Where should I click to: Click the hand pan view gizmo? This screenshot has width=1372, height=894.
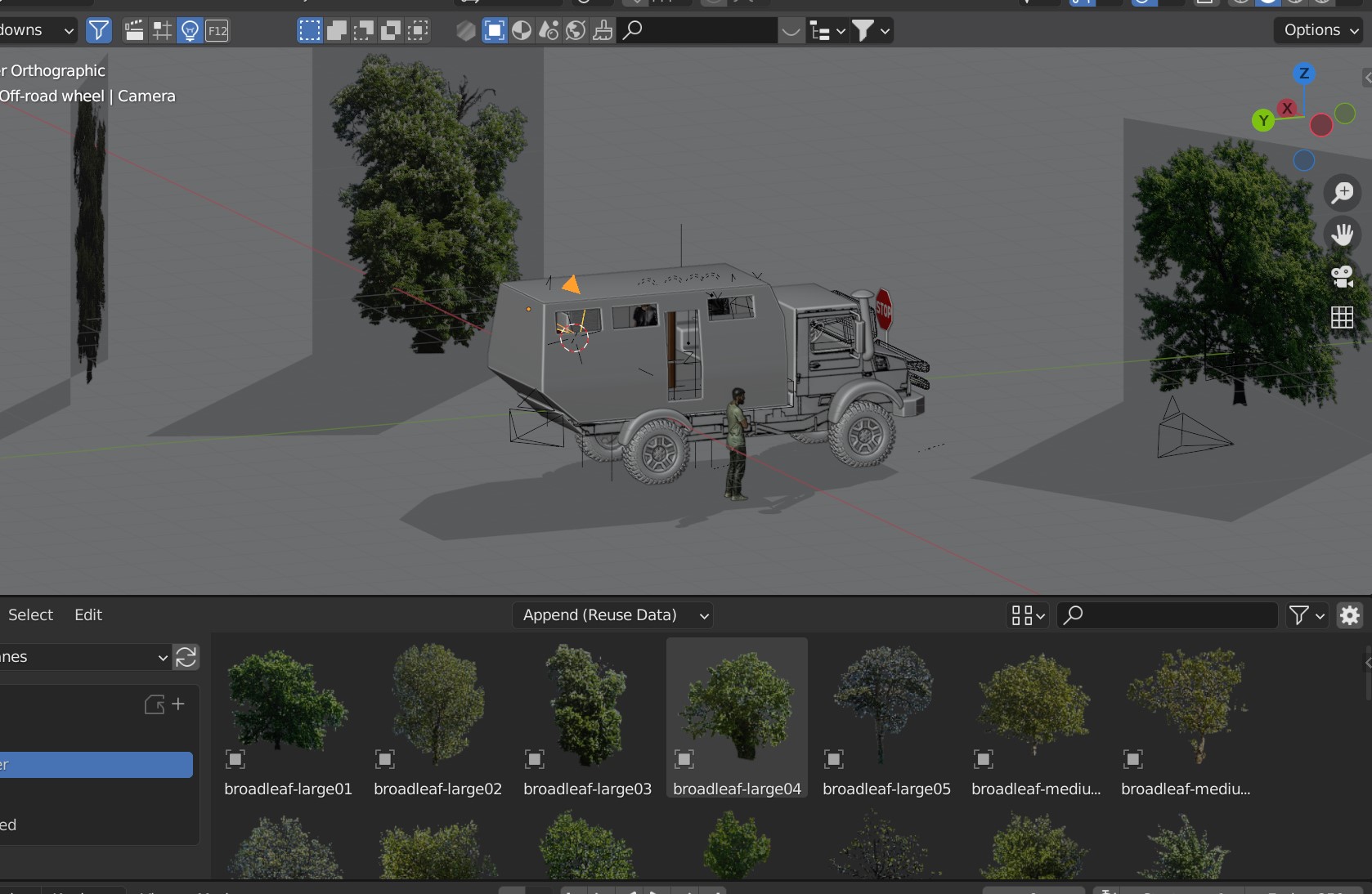click(x=1342, y=235)
